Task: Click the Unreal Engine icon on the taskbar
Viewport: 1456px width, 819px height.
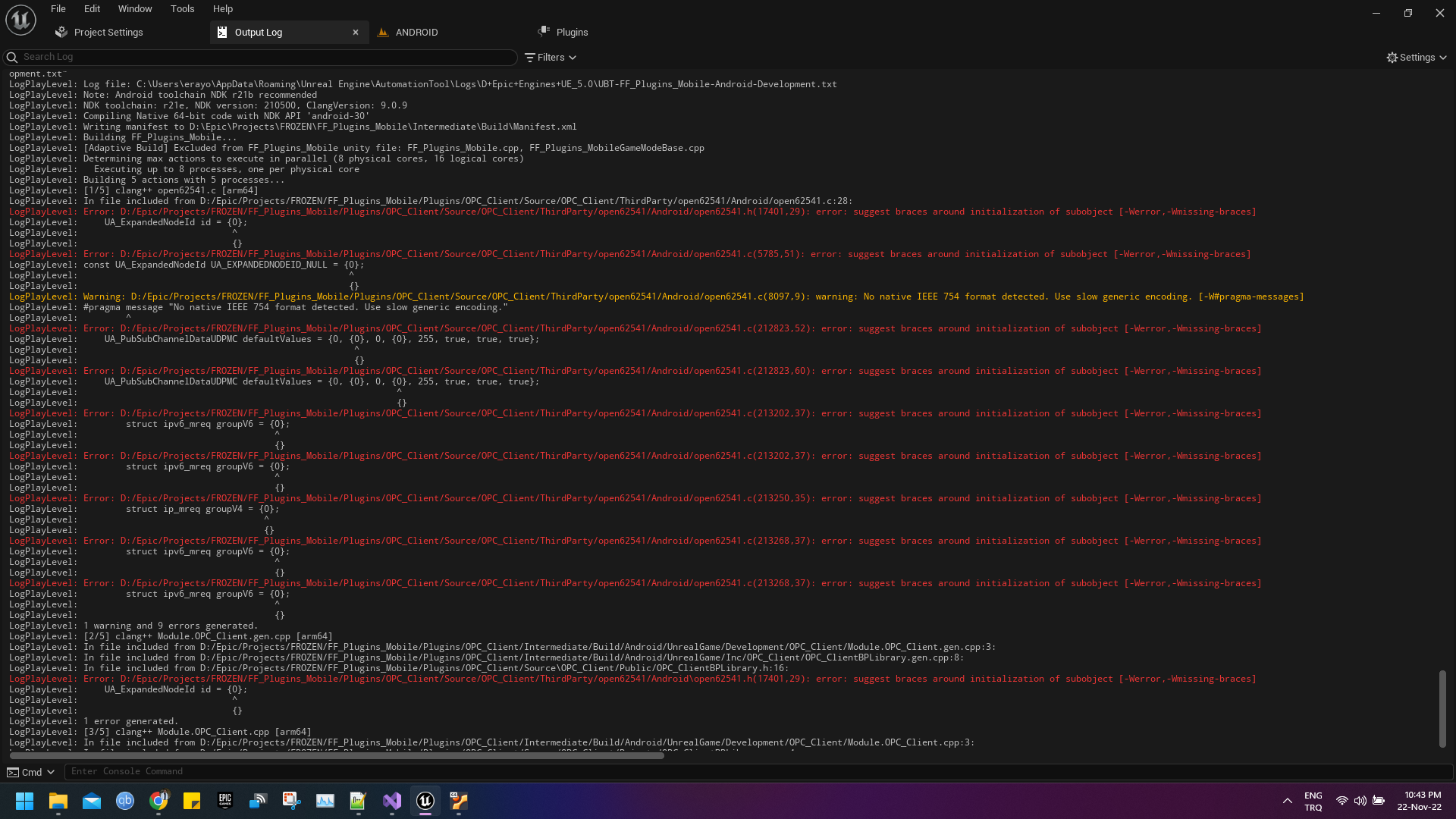Action: pyautogui.click(x=425, y=801)
